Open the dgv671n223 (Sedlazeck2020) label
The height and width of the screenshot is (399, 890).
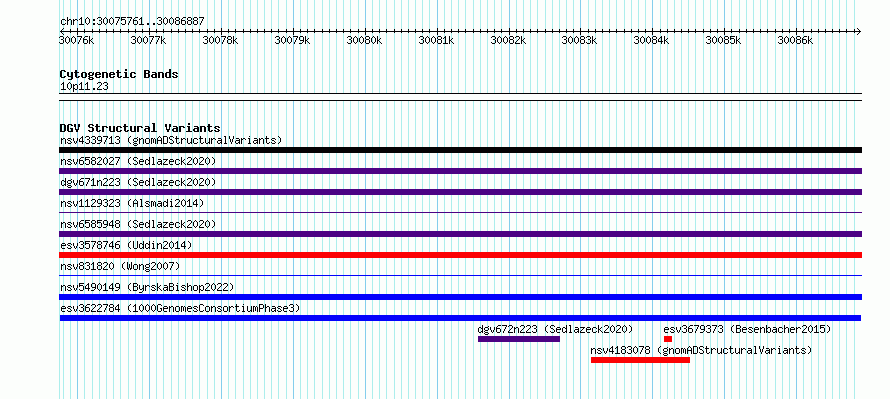[x=138, y=182]
